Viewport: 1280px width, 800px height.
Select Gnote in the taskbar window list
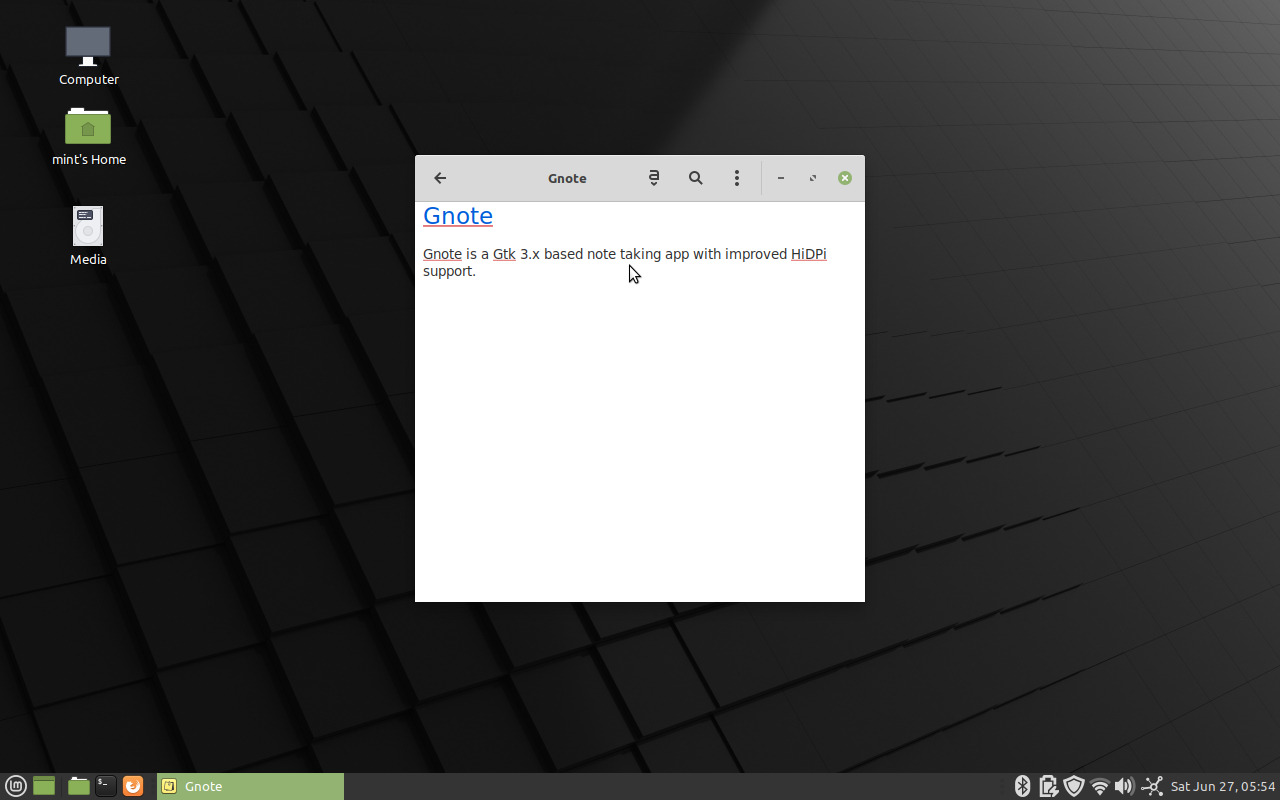coord(250,786)
